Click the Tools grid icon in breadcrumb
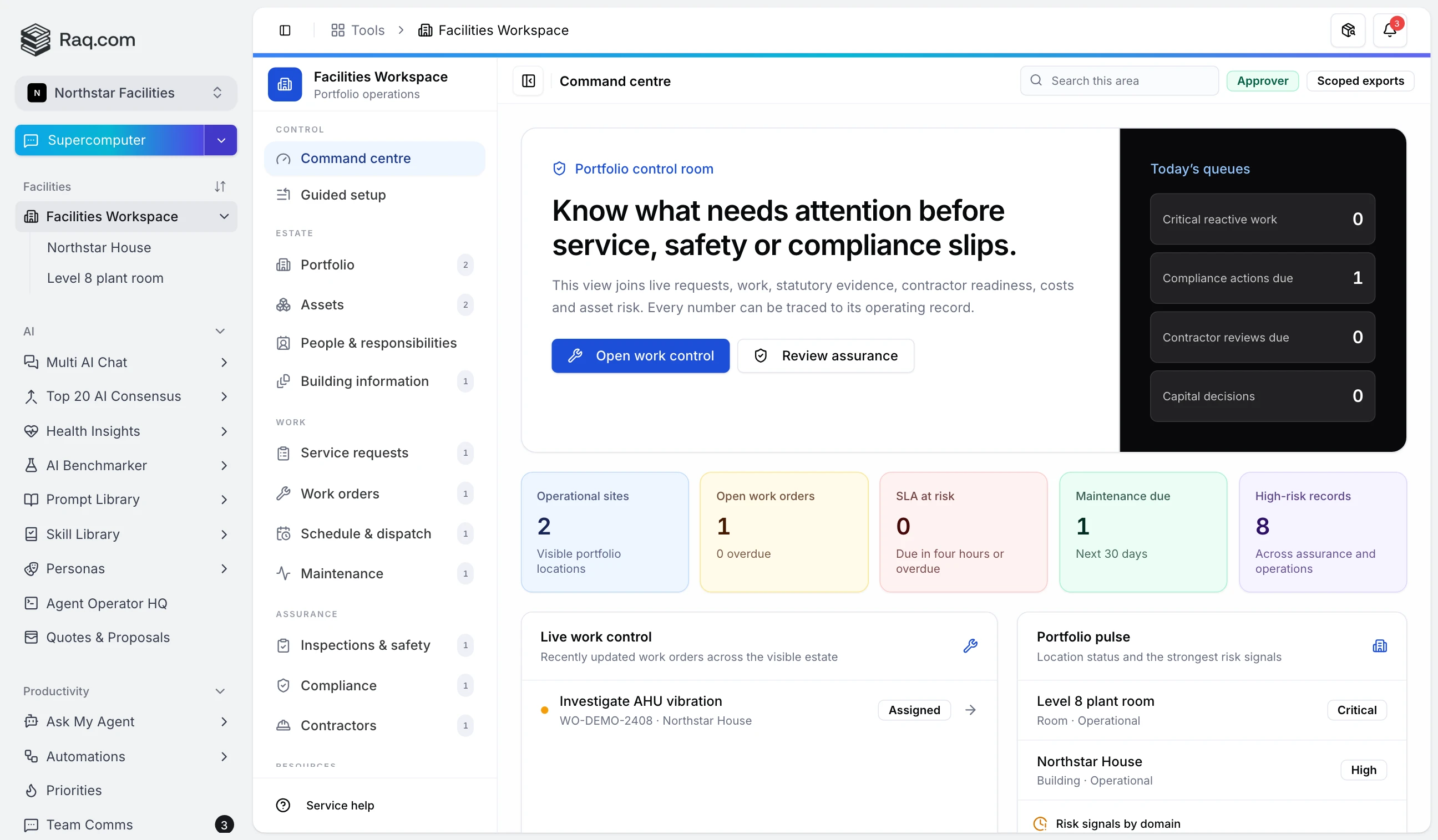The height and width of the screenshot is (840, 1438). click(338, 30)
